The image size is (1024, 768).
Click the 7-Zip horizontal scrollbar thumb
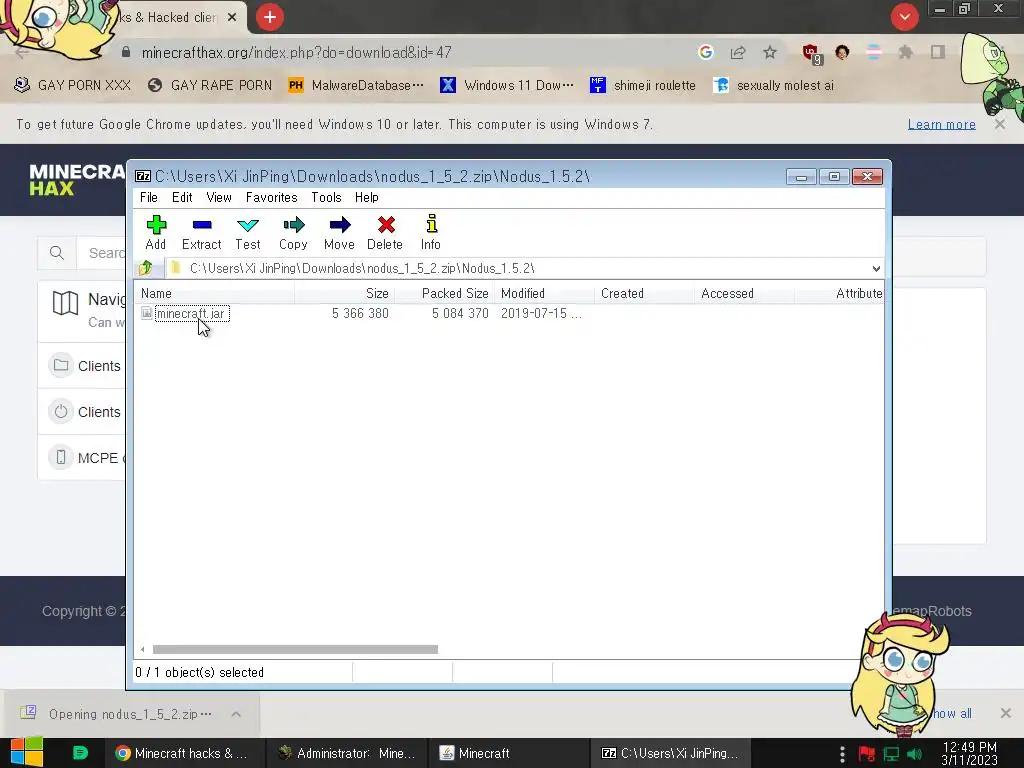point(295,649)
